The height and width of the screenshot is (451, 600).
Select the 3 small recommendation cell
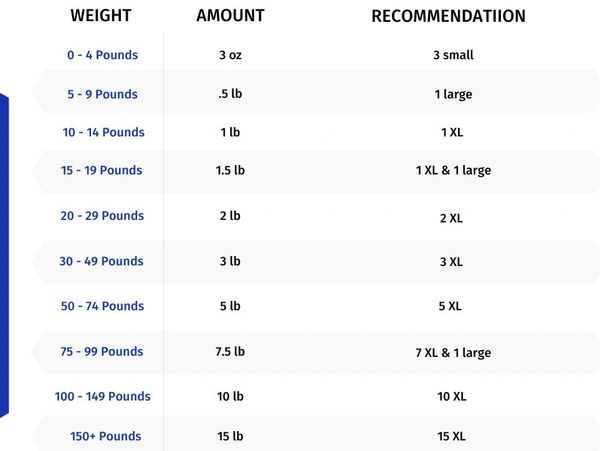click(x=453, y=55)
